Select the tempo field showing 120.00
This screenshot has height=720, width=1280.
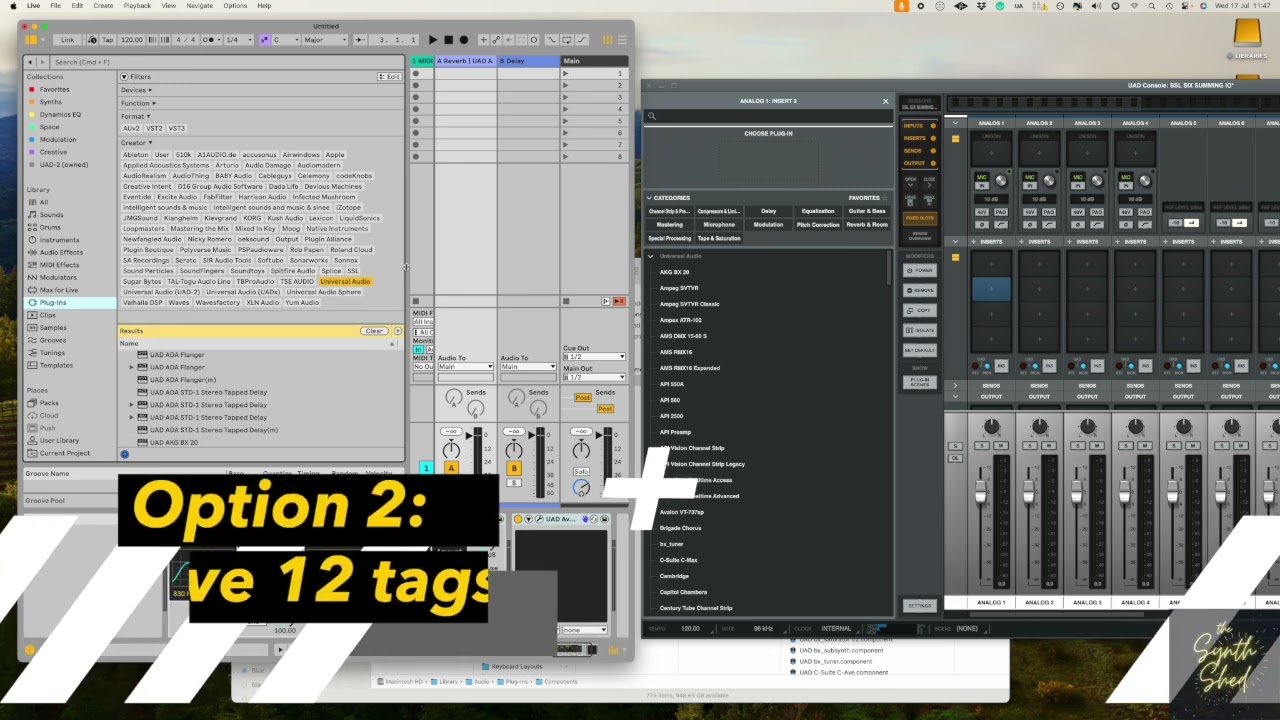coord(131,40)
